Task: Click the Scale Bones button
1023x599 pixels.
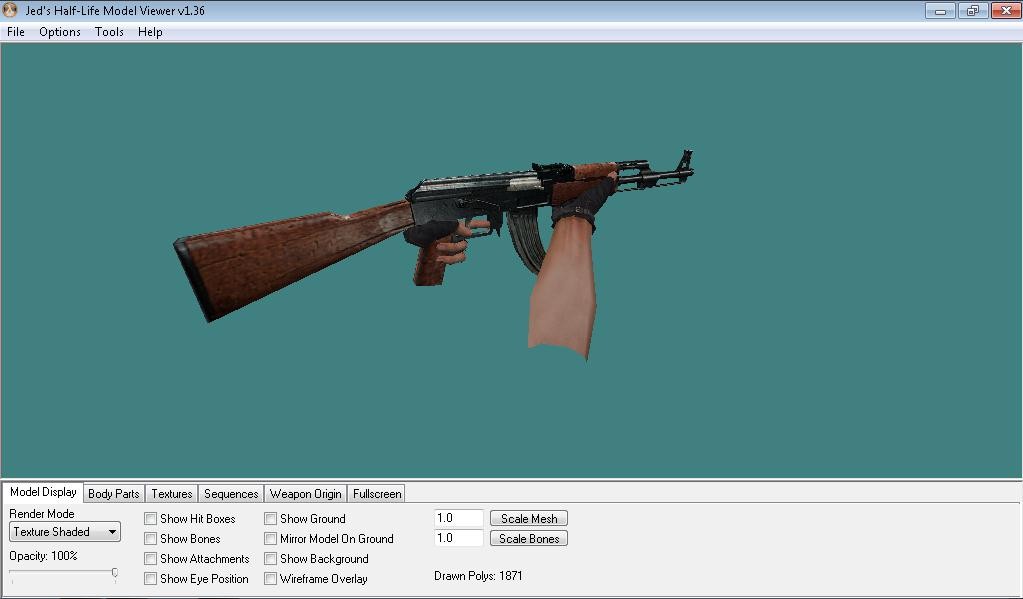Action: [x=529, y=539]
